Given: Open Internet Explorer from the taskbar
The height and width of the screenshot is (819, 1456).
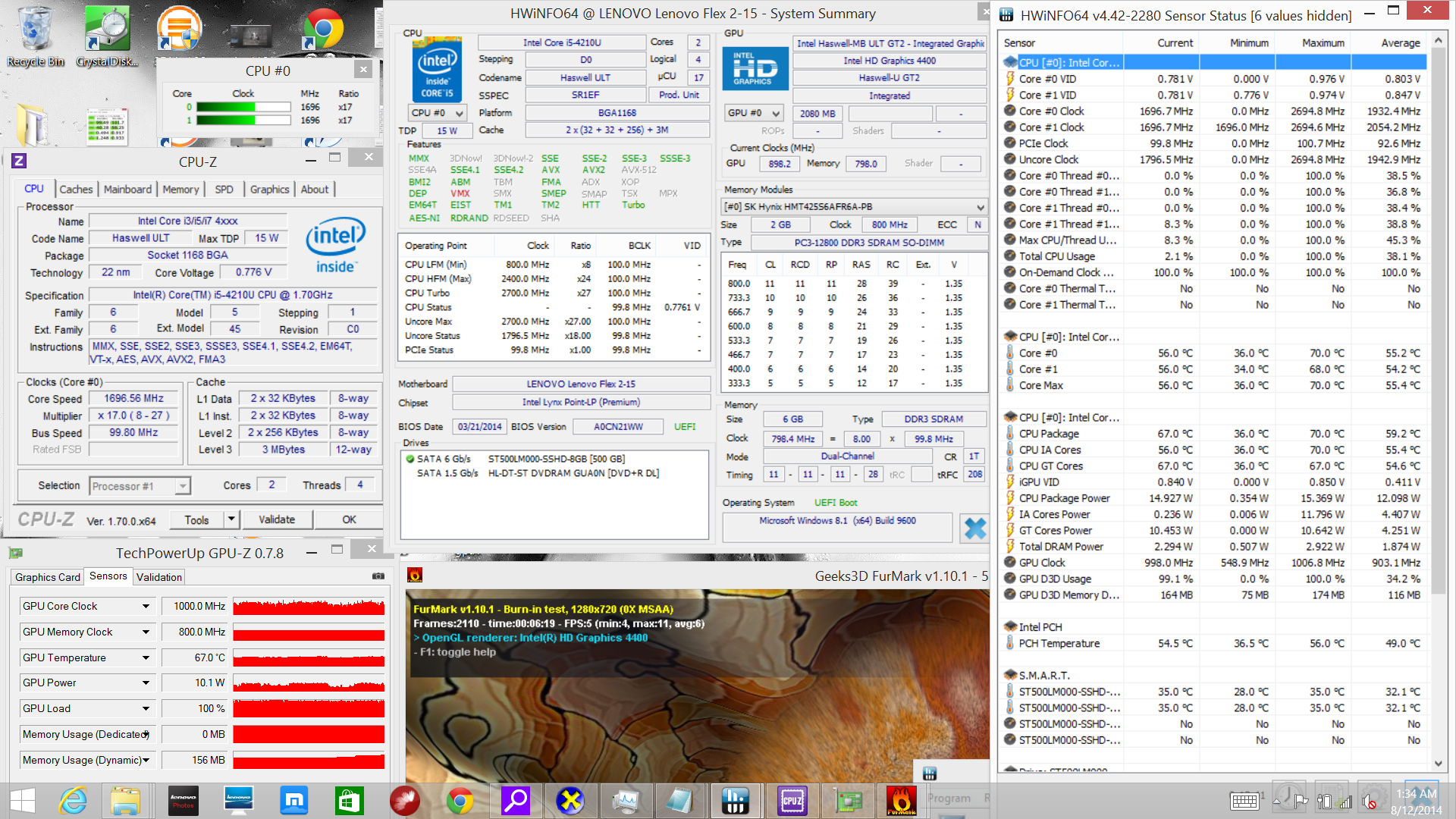Looking at the screenshot, I should [x=74, y=801].
